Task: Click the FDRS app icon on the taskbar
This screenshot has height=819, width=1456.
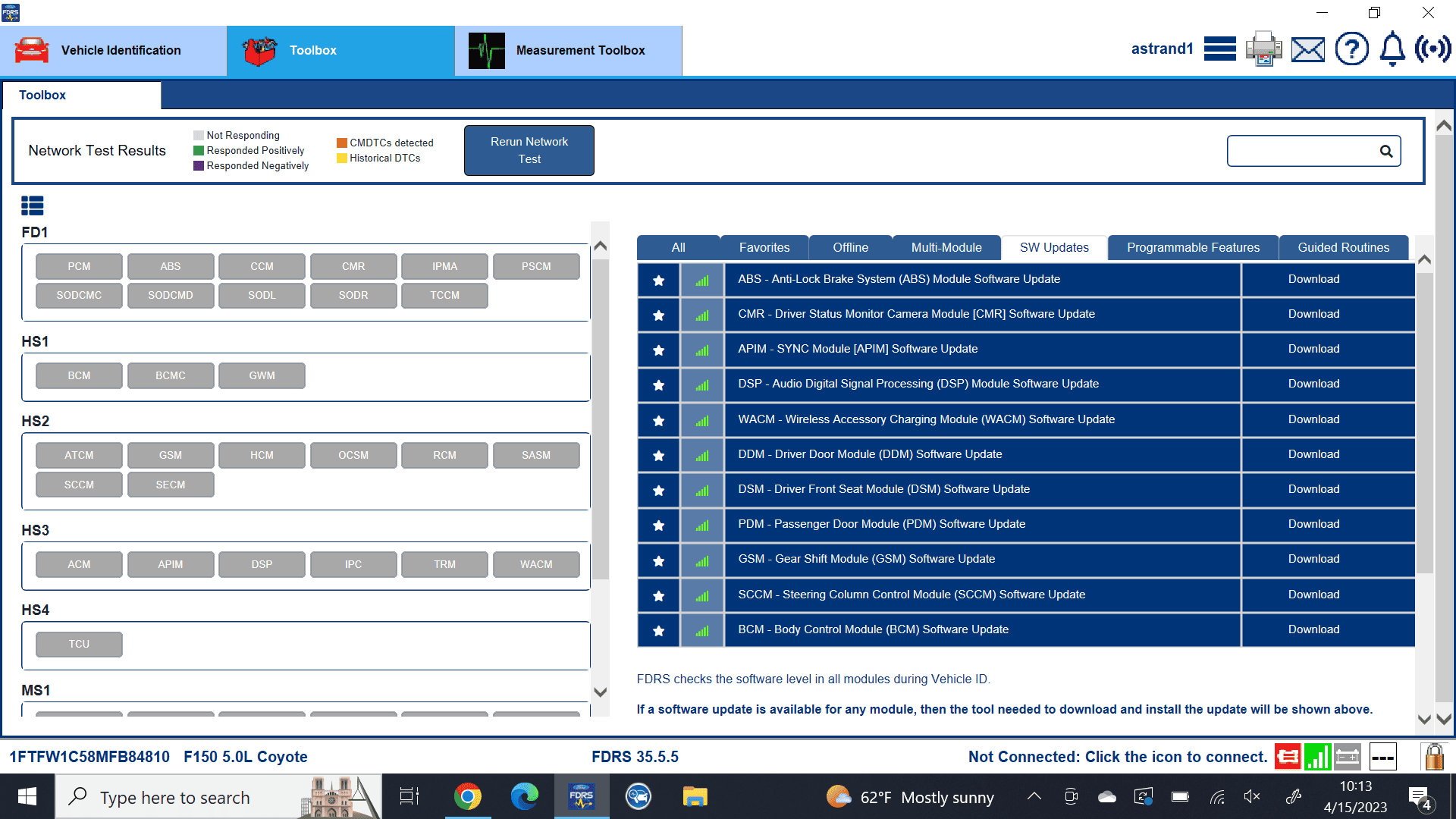Action: click(x=582, y=796)
